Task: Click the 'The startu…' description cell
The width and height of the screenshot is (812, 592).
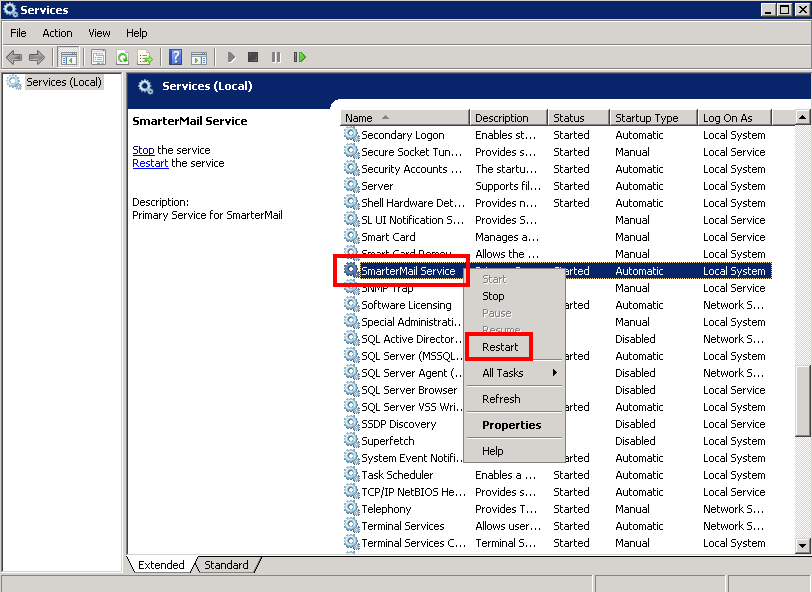Action: (506, 169)
